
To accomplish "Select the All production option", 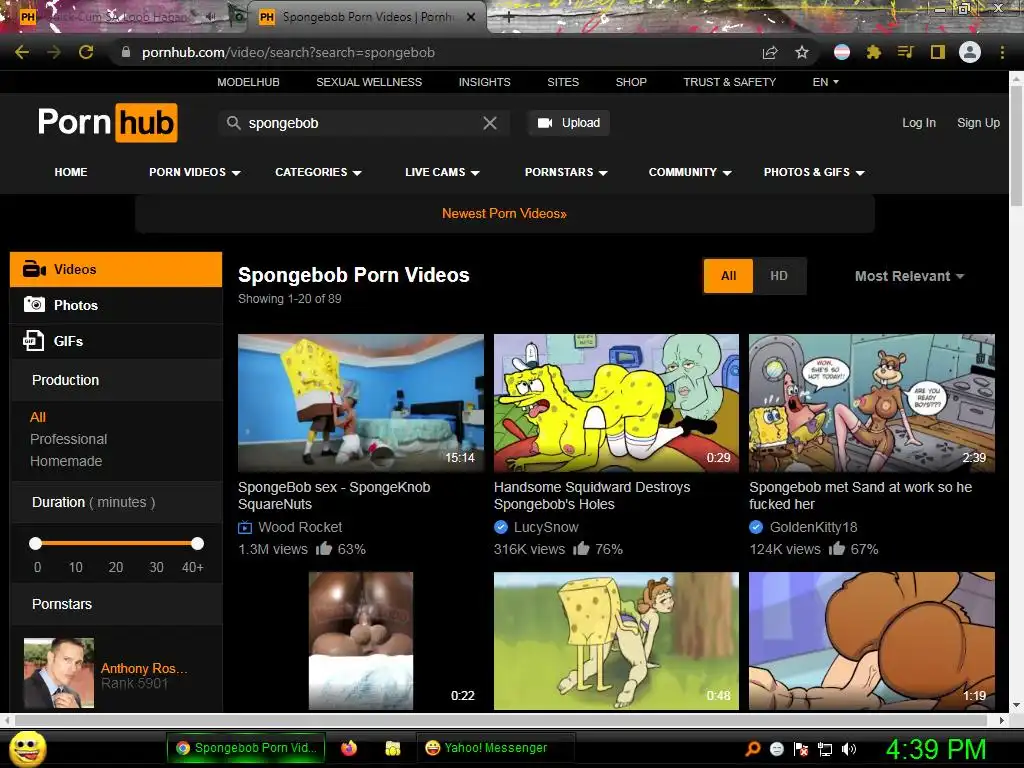I will point(38,417).
